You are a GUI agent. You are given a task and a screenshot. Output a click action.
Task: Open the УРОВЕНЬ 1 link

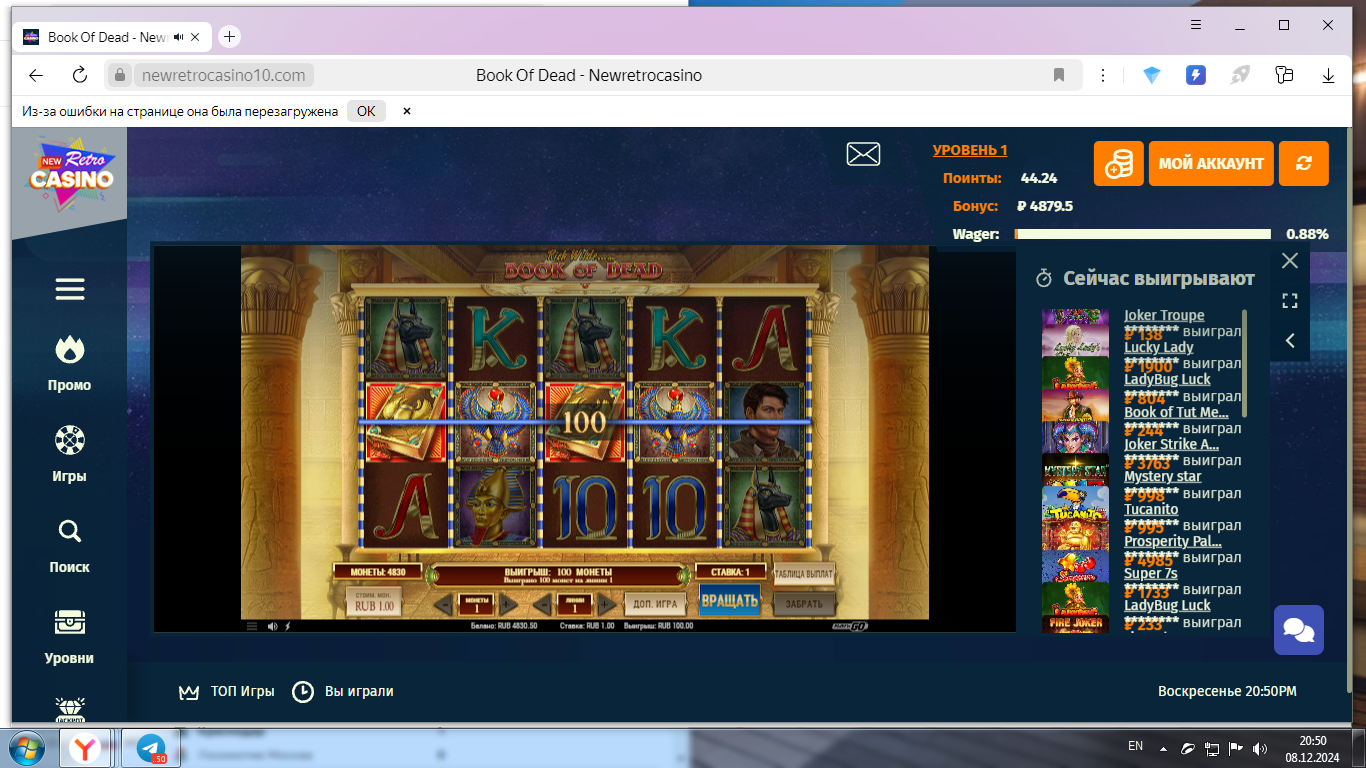tap(970, 150)
